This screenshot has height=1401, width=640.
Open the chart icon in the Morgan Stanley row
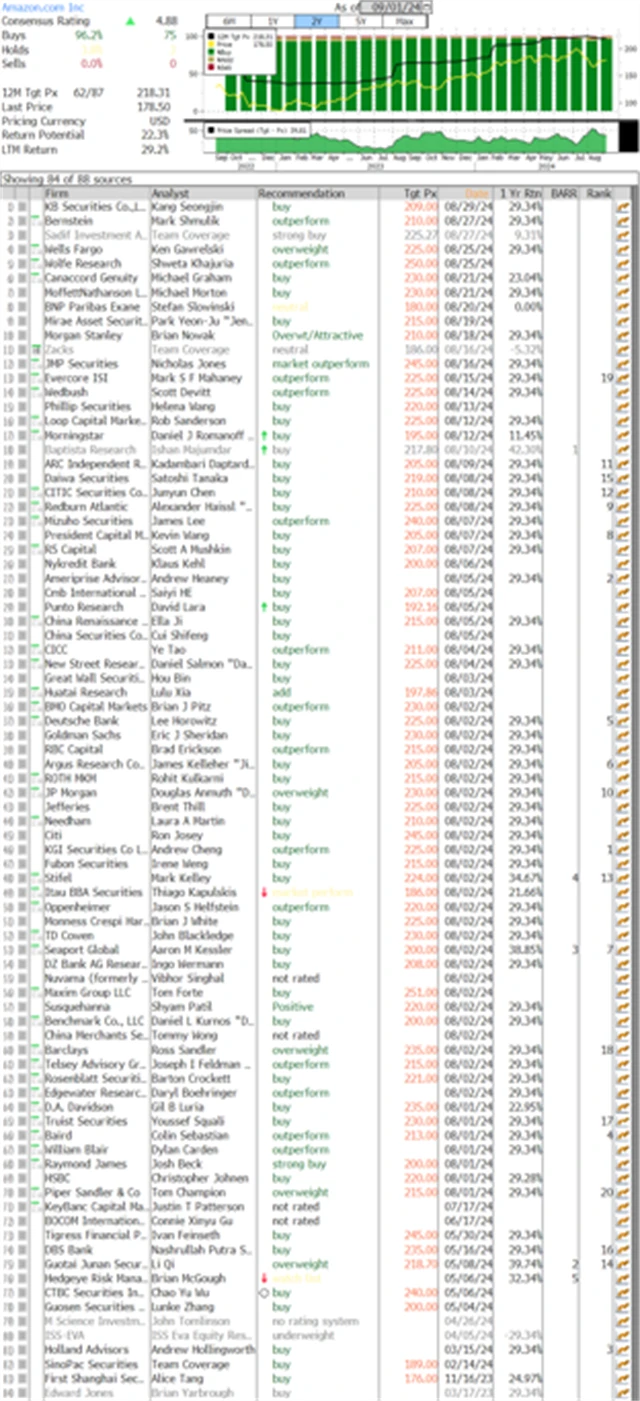coord(623,335)
